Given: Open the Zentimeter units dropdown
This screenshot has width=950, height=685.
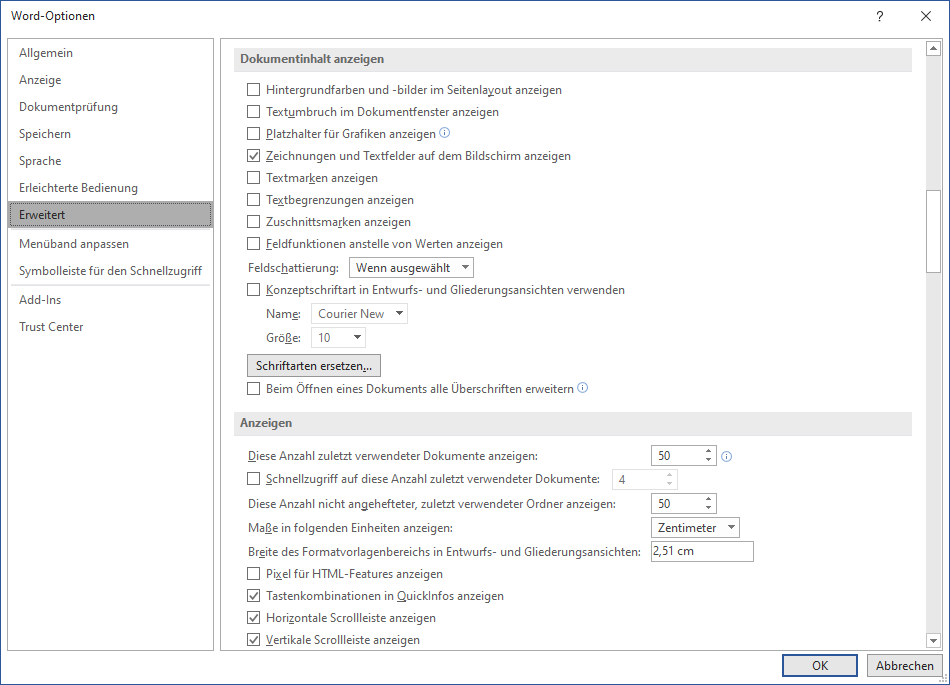Looking at the screenshot, I should [695, 528].
